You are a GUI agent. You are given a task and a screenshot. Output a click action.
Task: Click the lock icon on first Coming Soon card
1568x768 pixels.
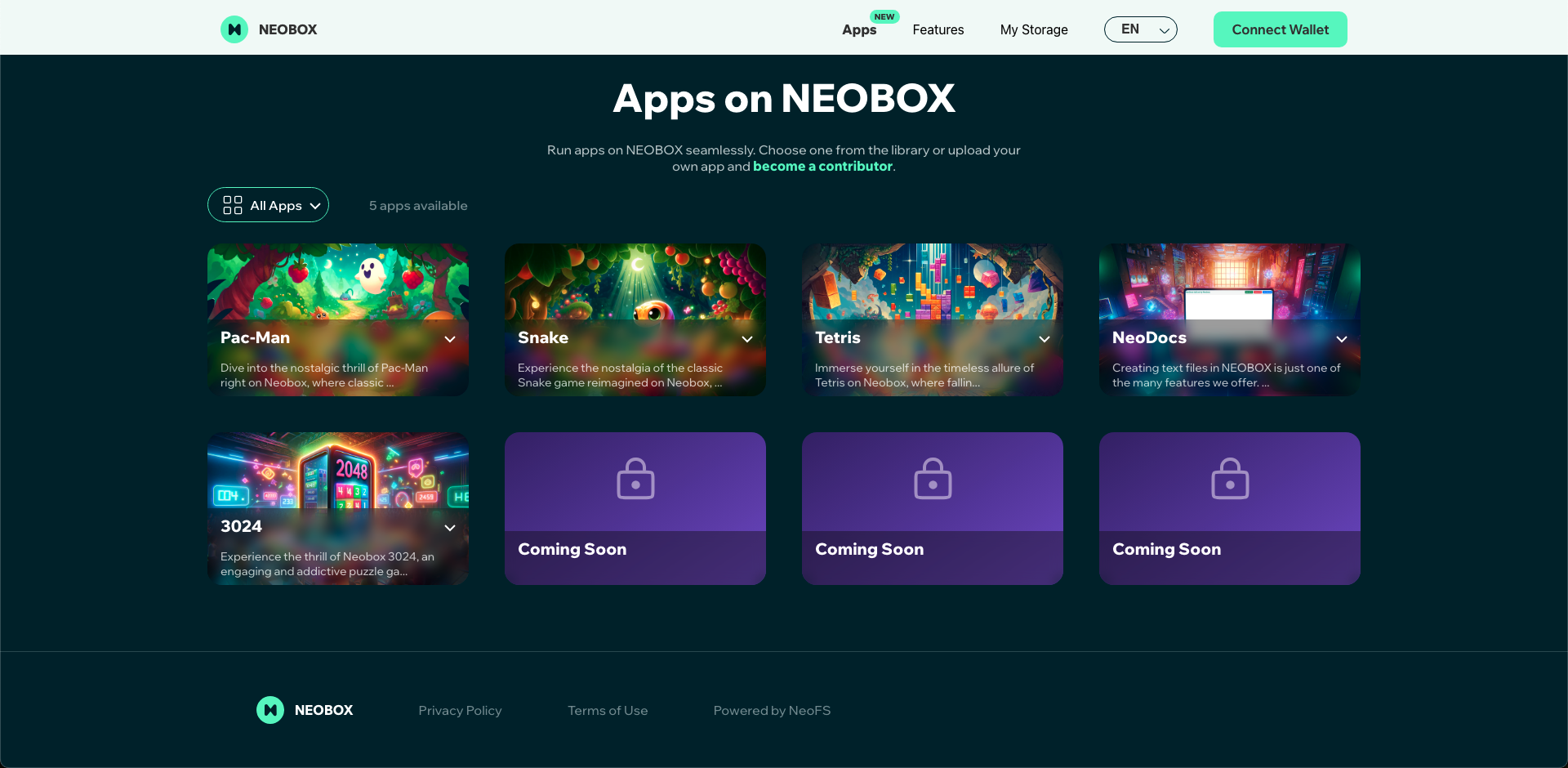click(x=635, y=479)
